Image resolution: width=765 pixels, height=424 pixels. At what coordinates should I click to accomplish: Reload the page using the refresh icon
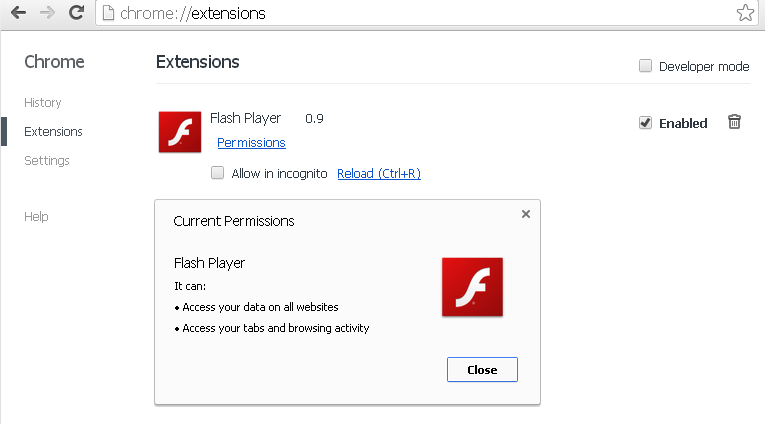coord(76,12)
